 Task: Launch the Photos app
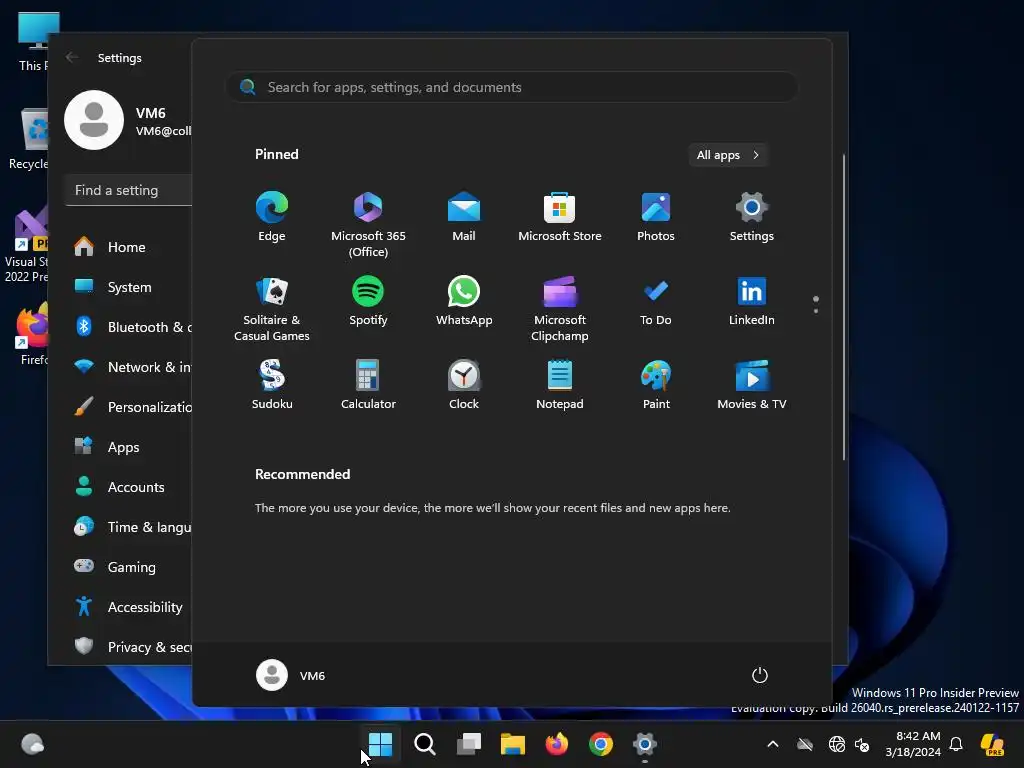656,217
